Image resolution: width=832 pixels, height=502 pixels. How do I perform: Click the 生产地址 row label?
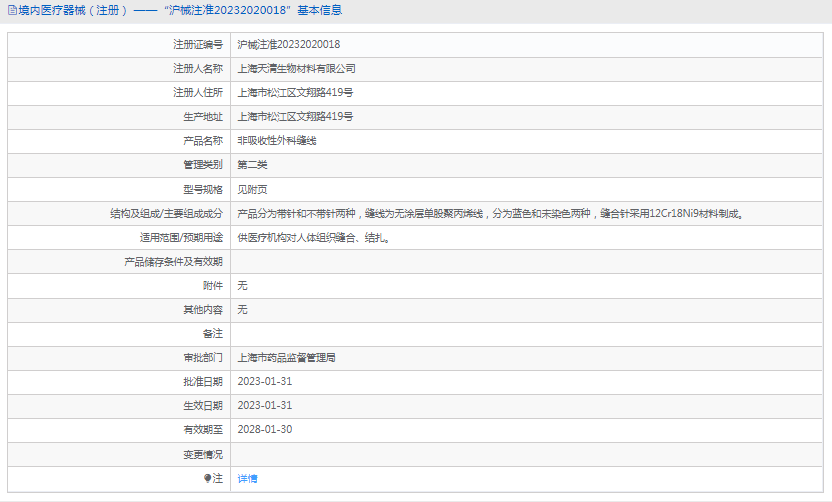(203, 117)
